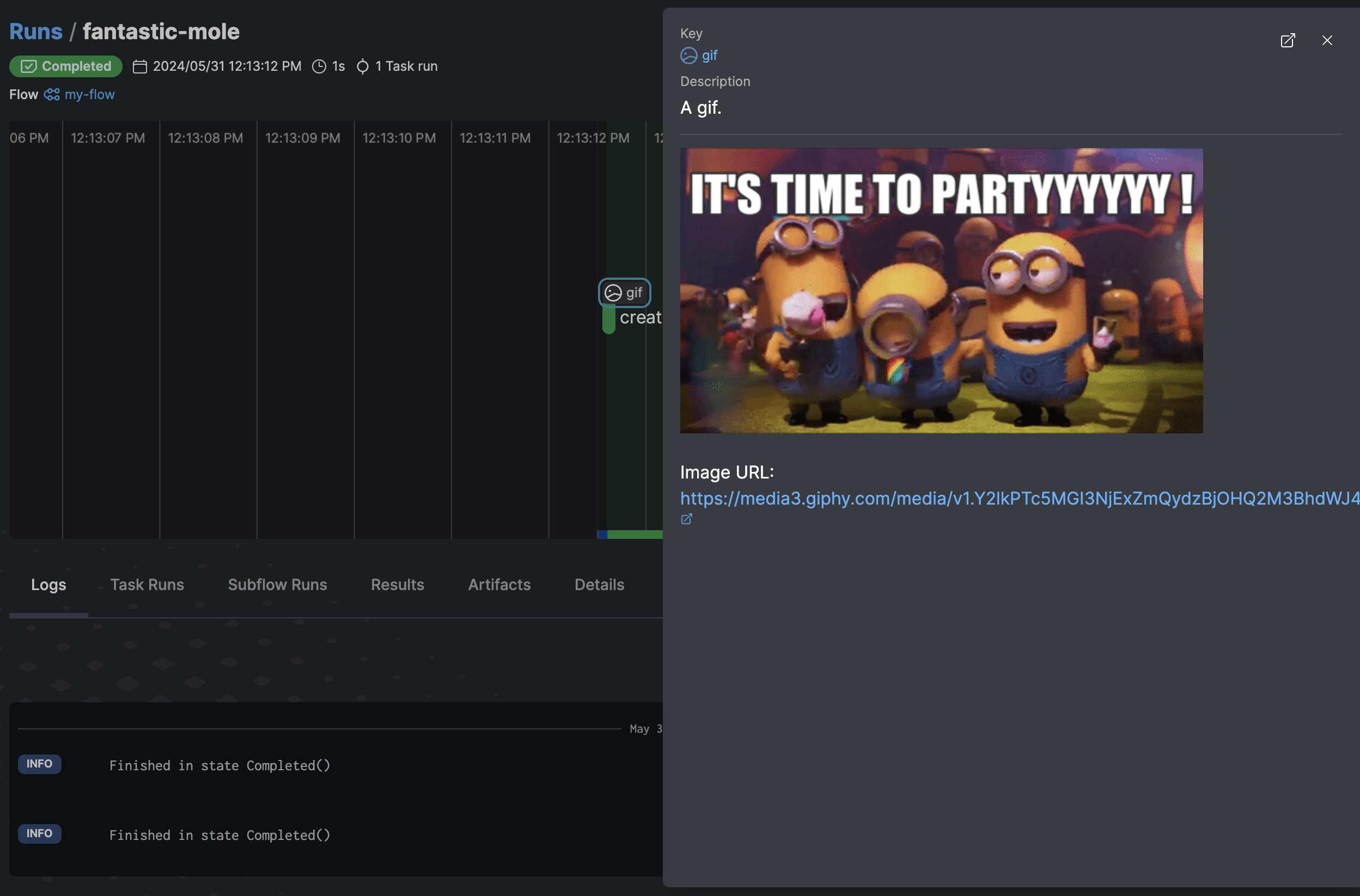
Task: Click the green task run bar in timeline
Action: (x=609, y=320)
